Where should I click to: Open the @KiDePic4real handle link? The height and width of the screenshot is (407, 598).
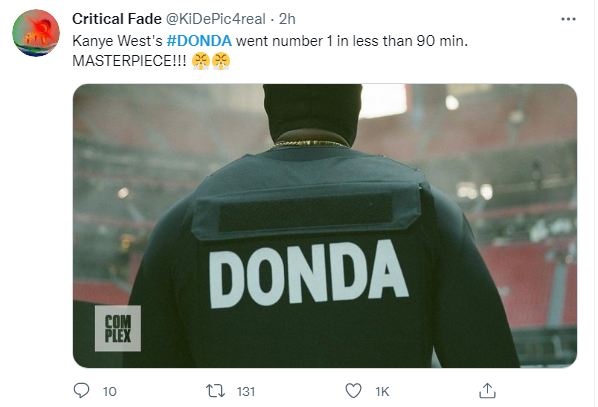click(215, 19)
